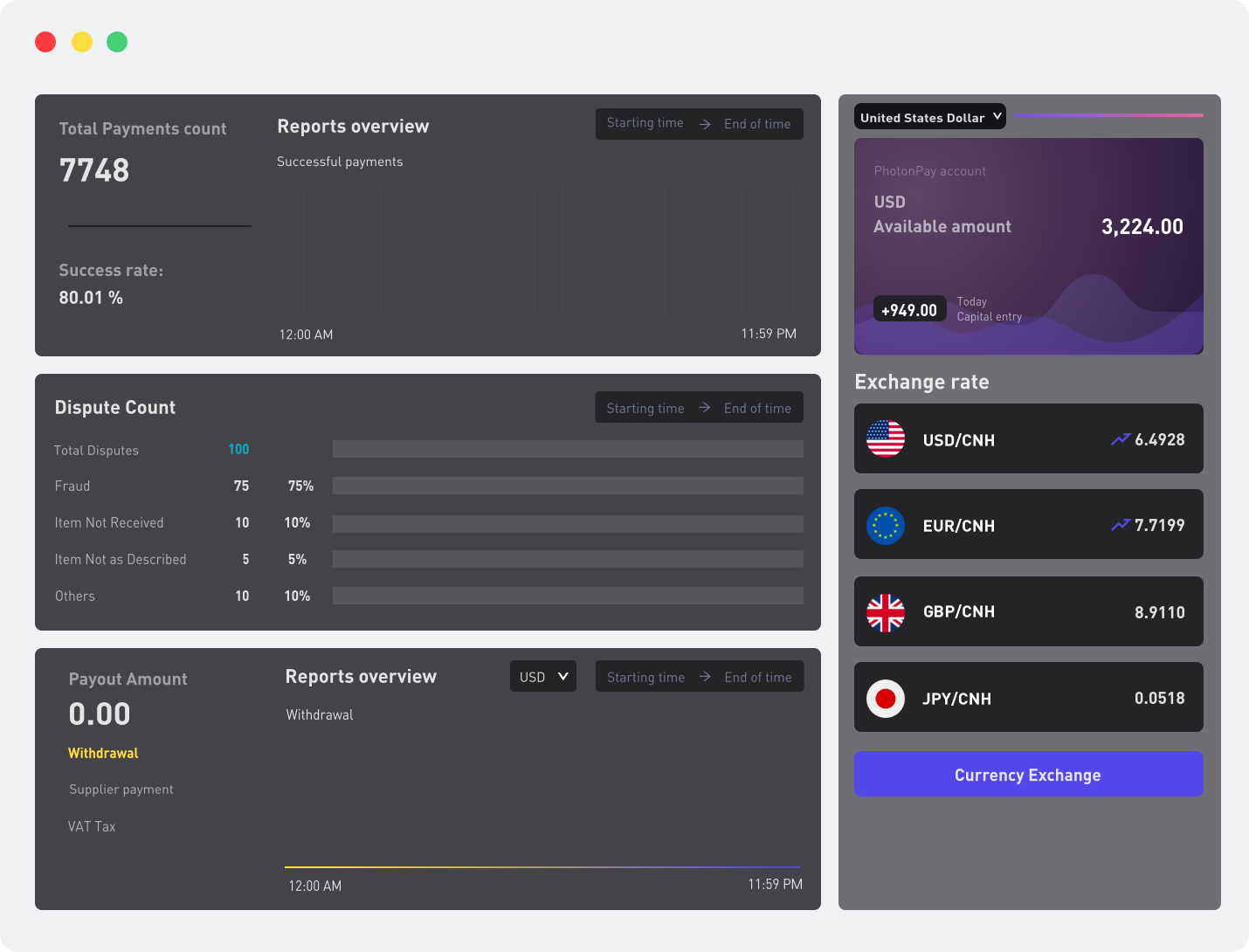Click the Exchange rate heading
1249x952 pixels.
(x=921, y=382)
